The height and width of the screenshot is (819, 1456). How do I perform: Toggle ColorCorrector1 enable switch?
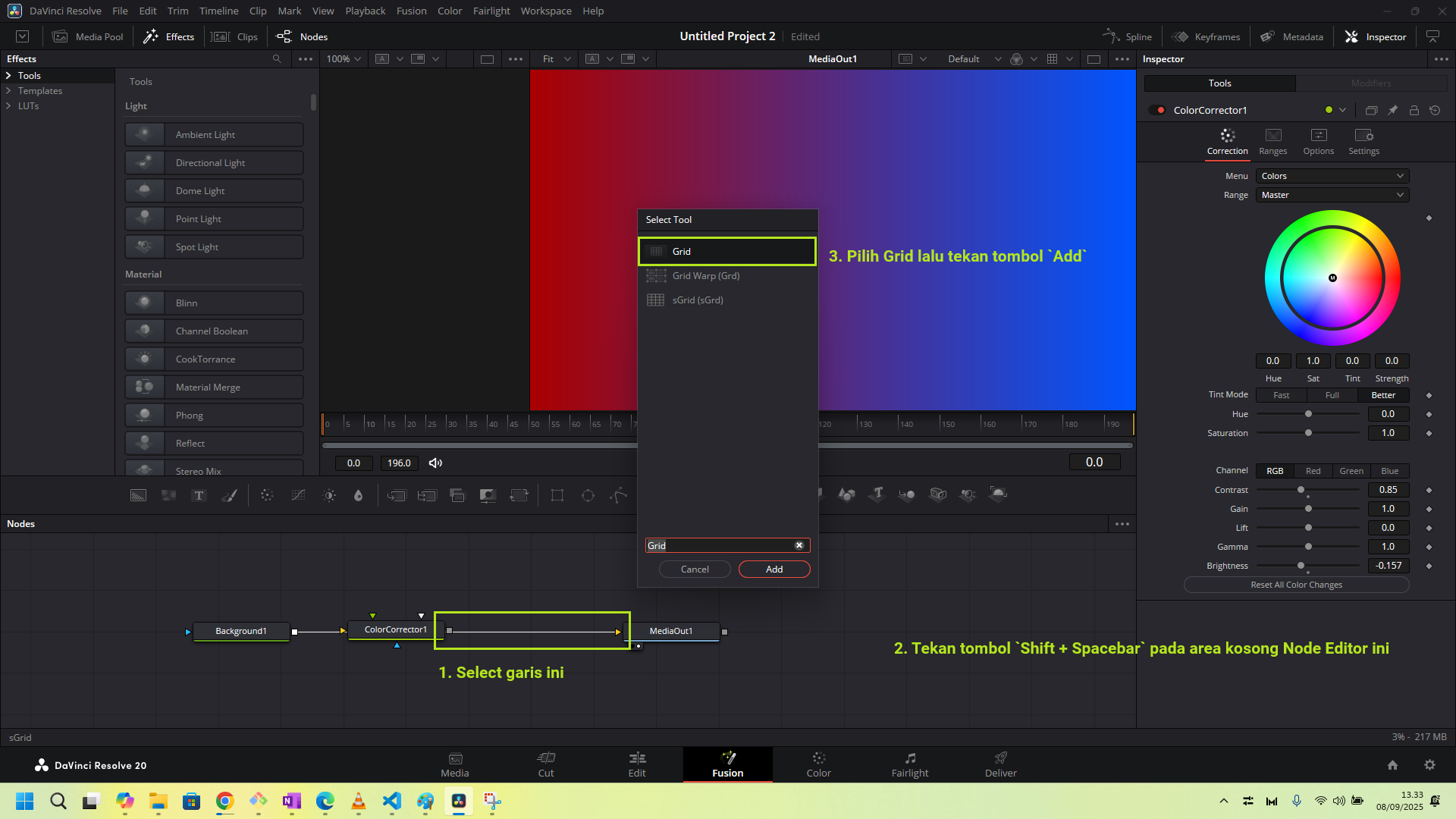click(1157, 110)
